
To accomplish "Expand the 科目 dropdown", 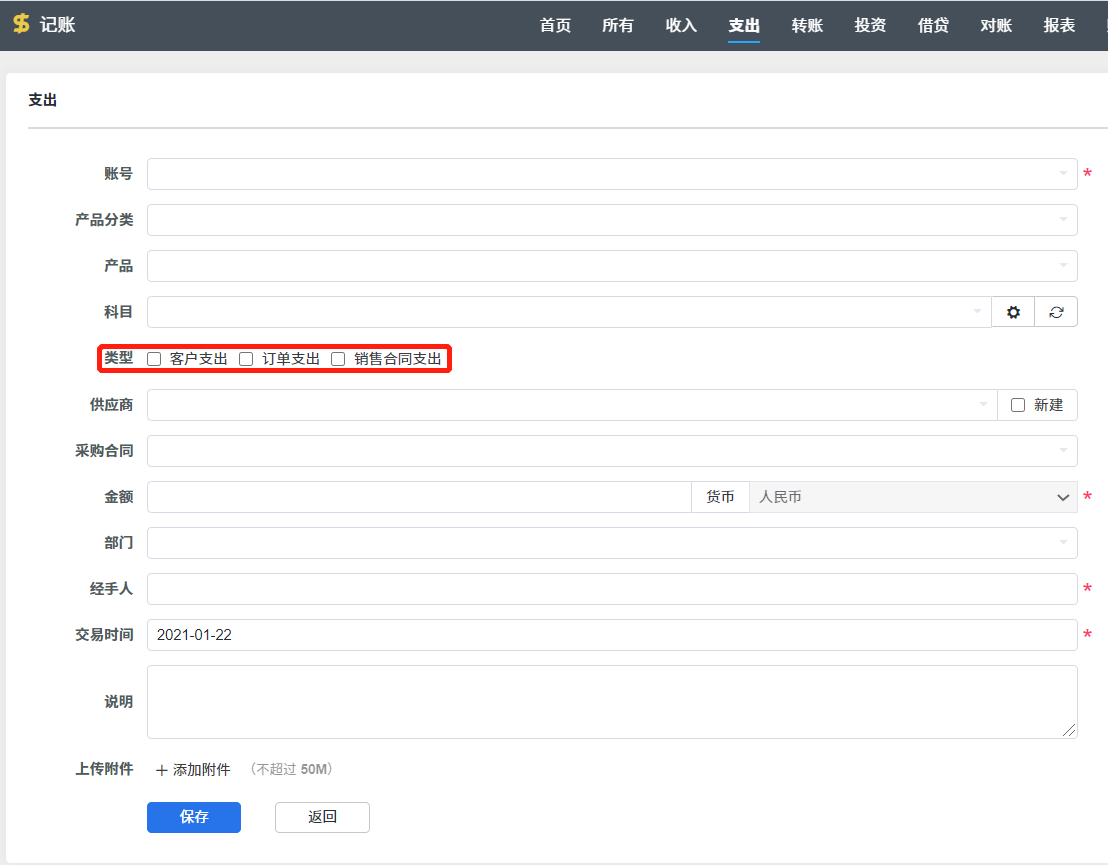I will pos(570,312).
